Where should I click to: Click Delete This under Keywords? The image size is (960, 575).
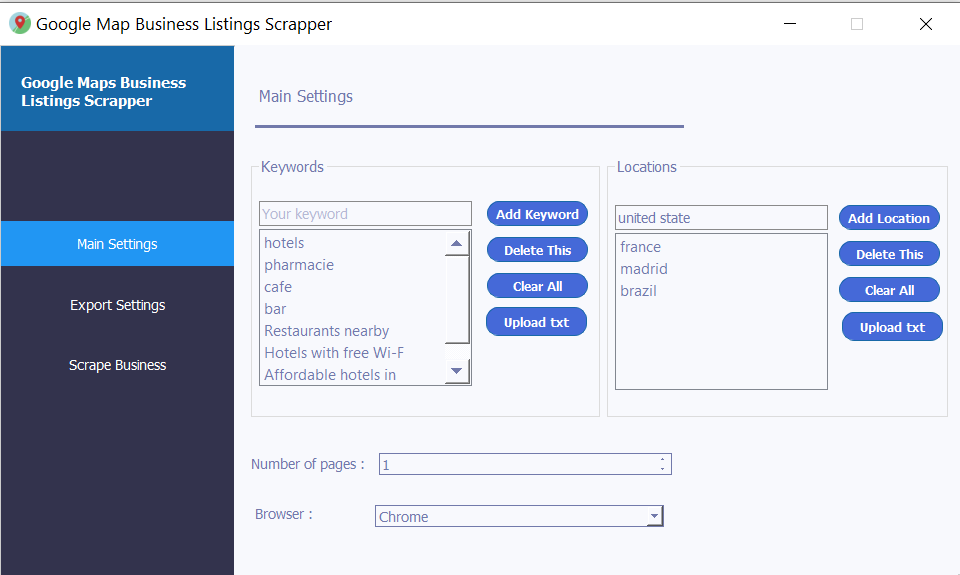pos(537,250)
